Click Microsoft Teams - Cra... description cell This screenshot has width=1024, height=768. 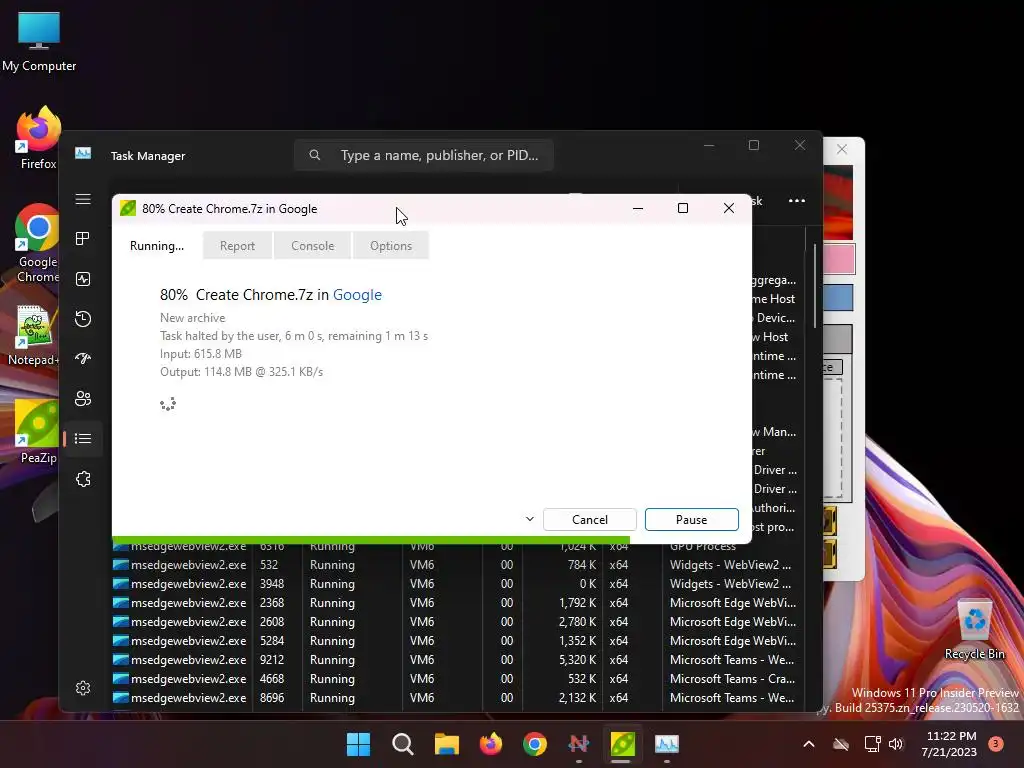(732, 679)
